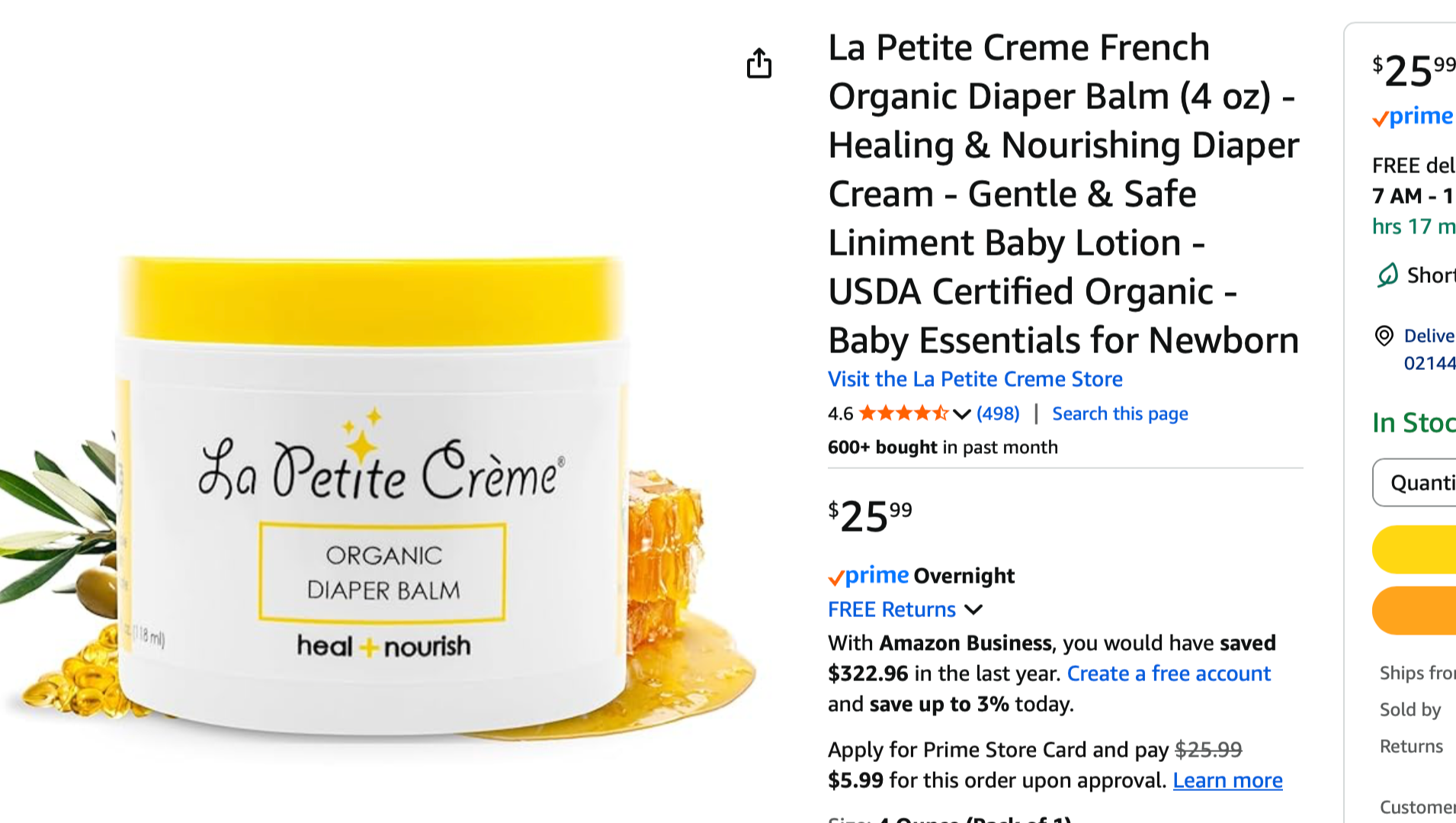Open the Quantity dropdown
This screenshot has height=823, width=1456.
(x=1414, y=482)
